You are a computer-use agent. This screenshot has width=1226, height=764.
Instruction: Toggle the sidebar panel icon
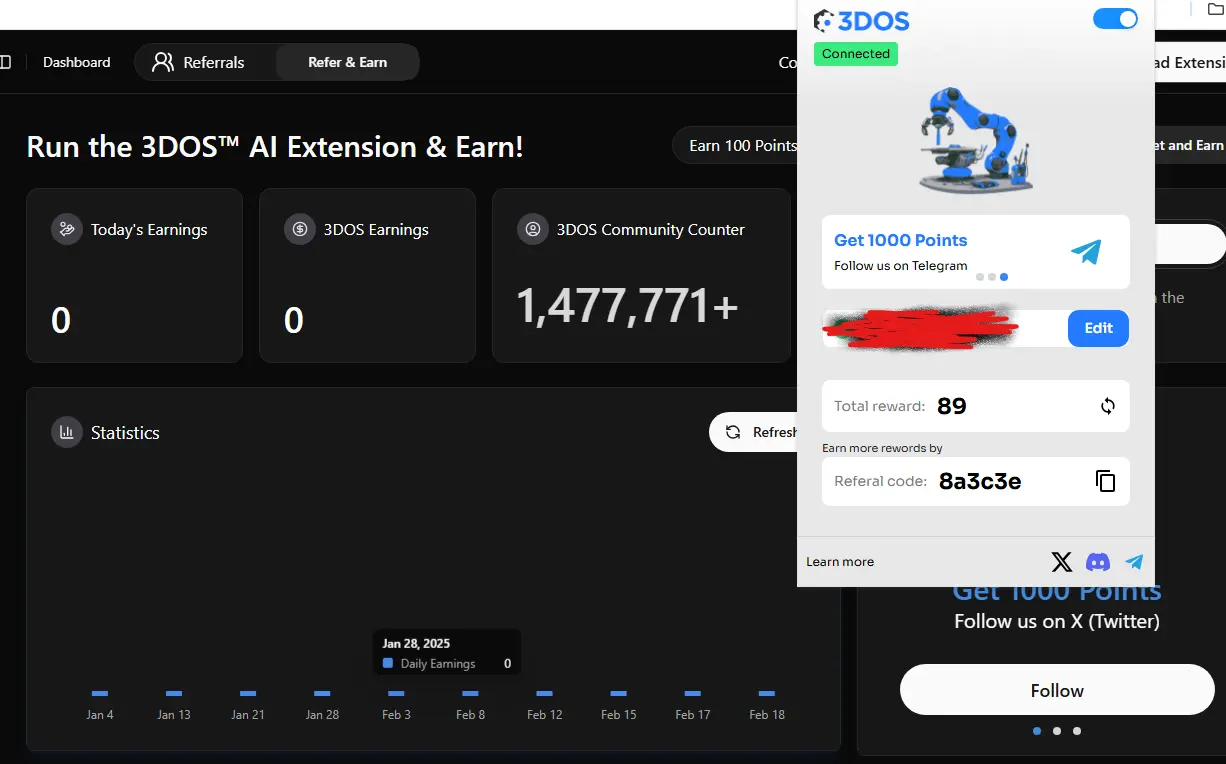click(x=5, y=62)
